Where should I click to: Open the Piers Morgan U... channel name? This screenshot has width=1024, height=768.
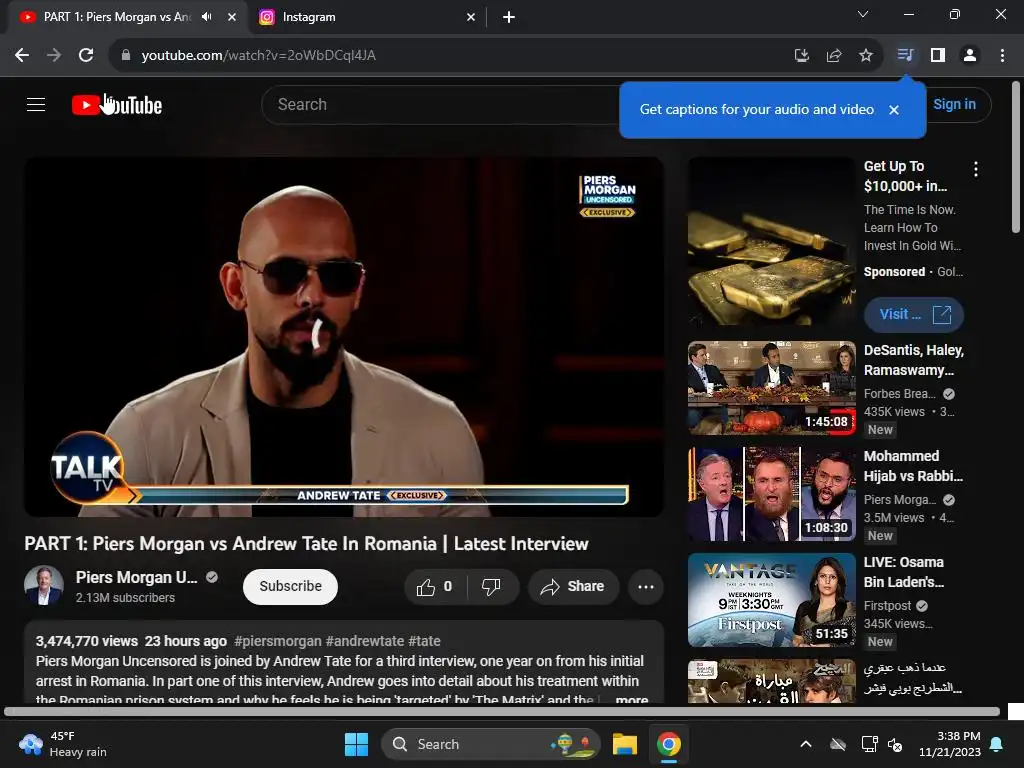(x=136, y=577)
